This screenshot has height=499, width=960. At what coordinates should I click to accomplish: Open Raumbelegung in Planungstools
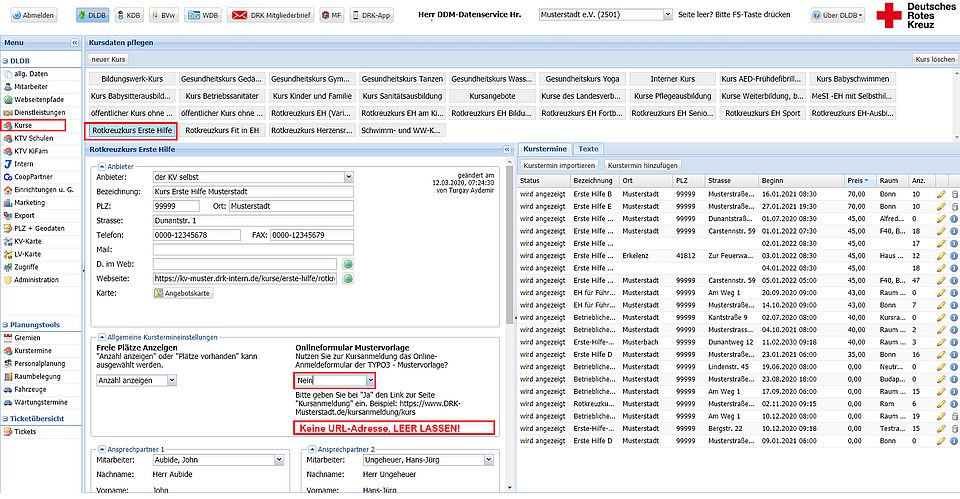38,376
